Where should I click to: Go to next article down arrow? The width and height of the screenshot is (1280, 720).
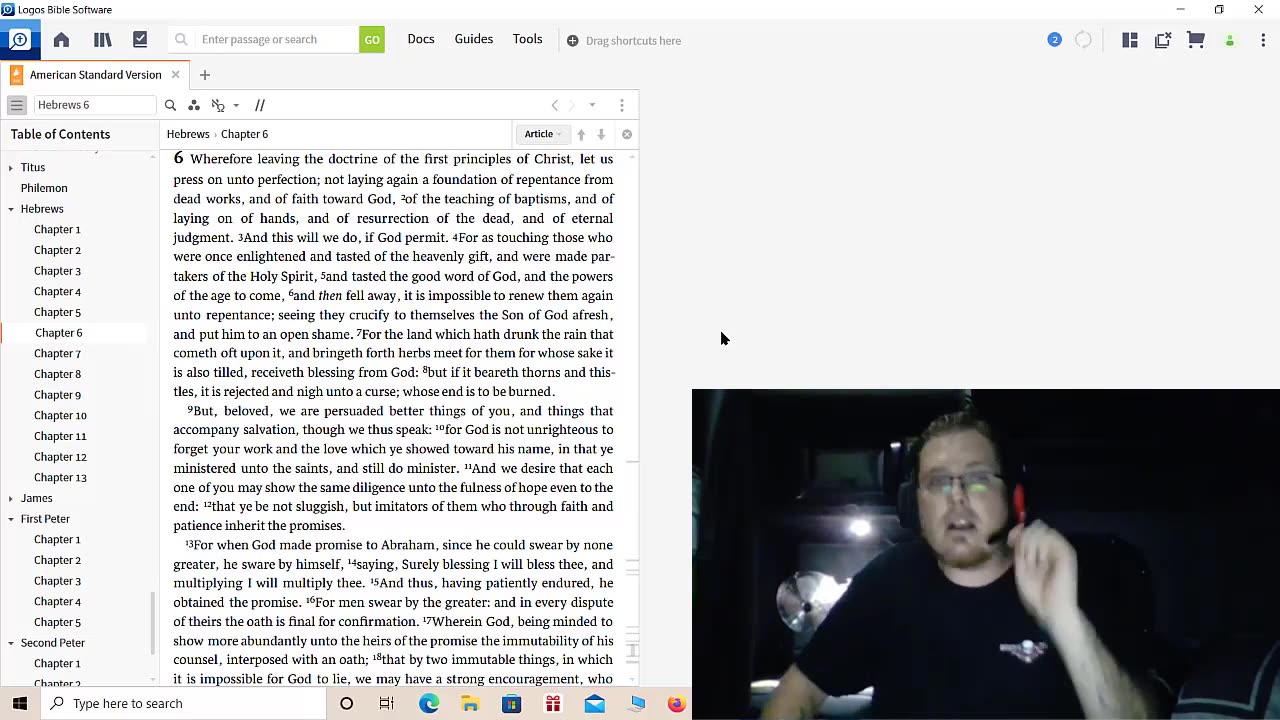coord(601,134)
